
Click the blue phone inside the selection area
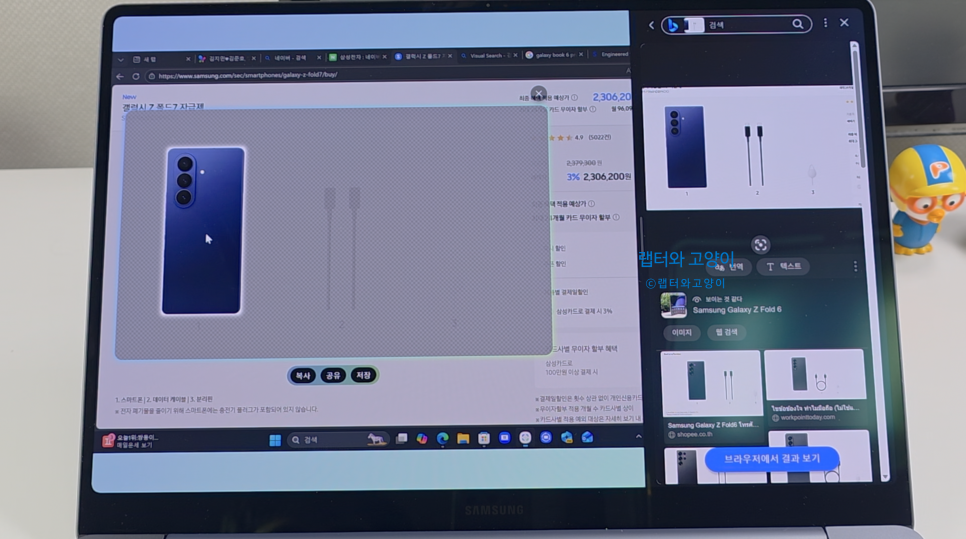click(x=203, y=230)
